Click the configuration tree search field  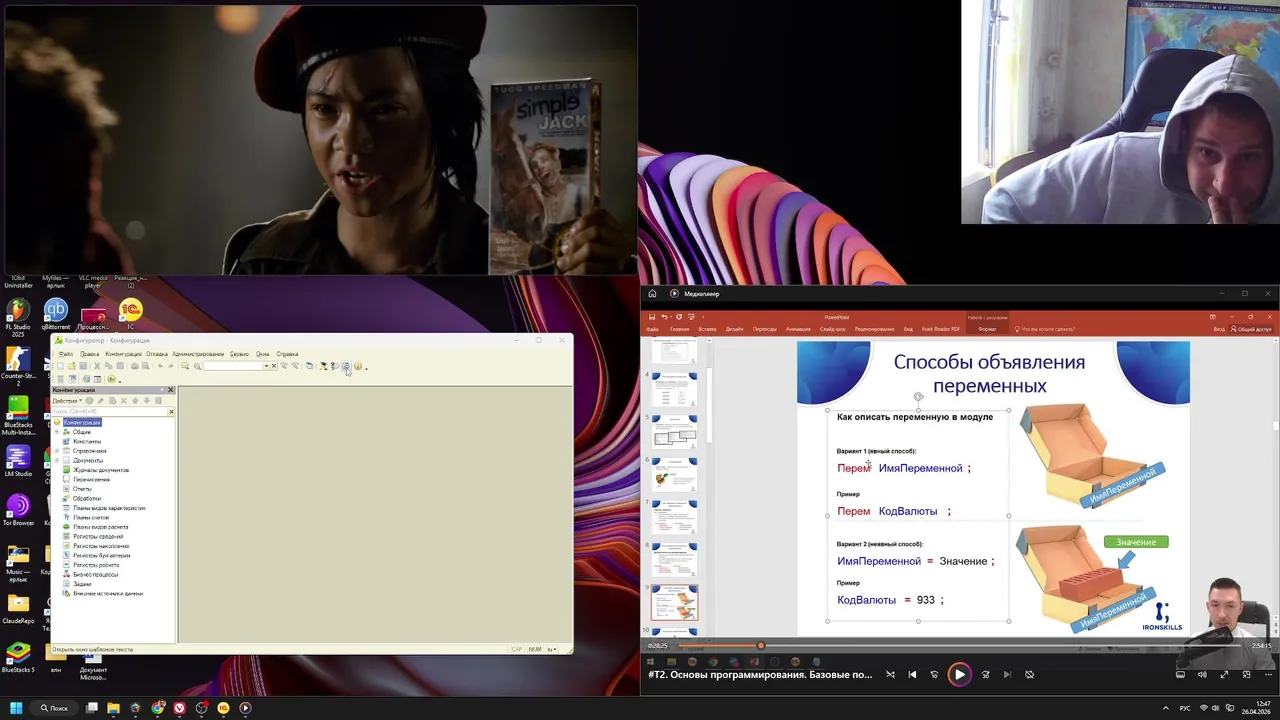coord(109,411)
